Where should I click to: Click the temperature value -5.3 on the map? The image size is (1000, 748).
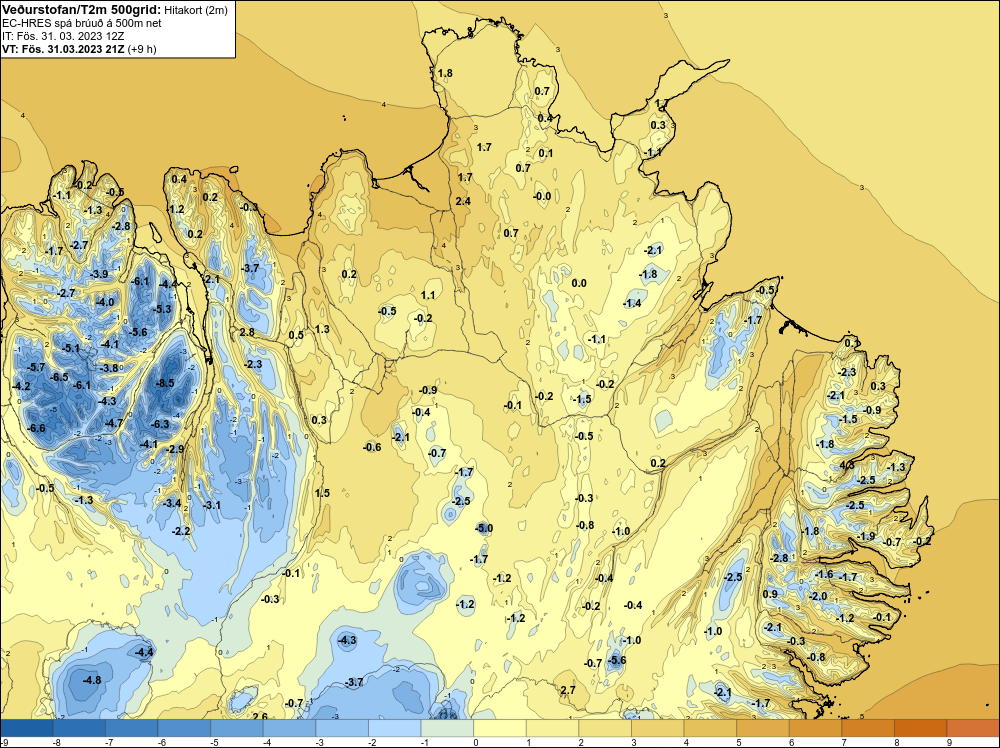click(x=163, y=309)
